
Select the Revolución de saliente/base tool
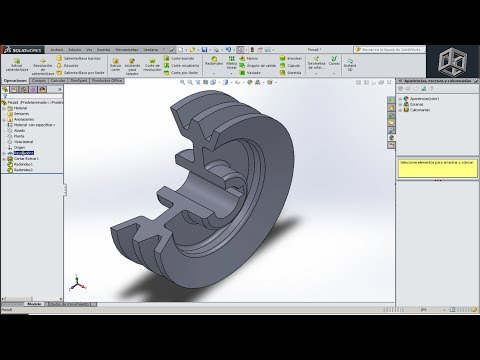(x=43, y=67)
